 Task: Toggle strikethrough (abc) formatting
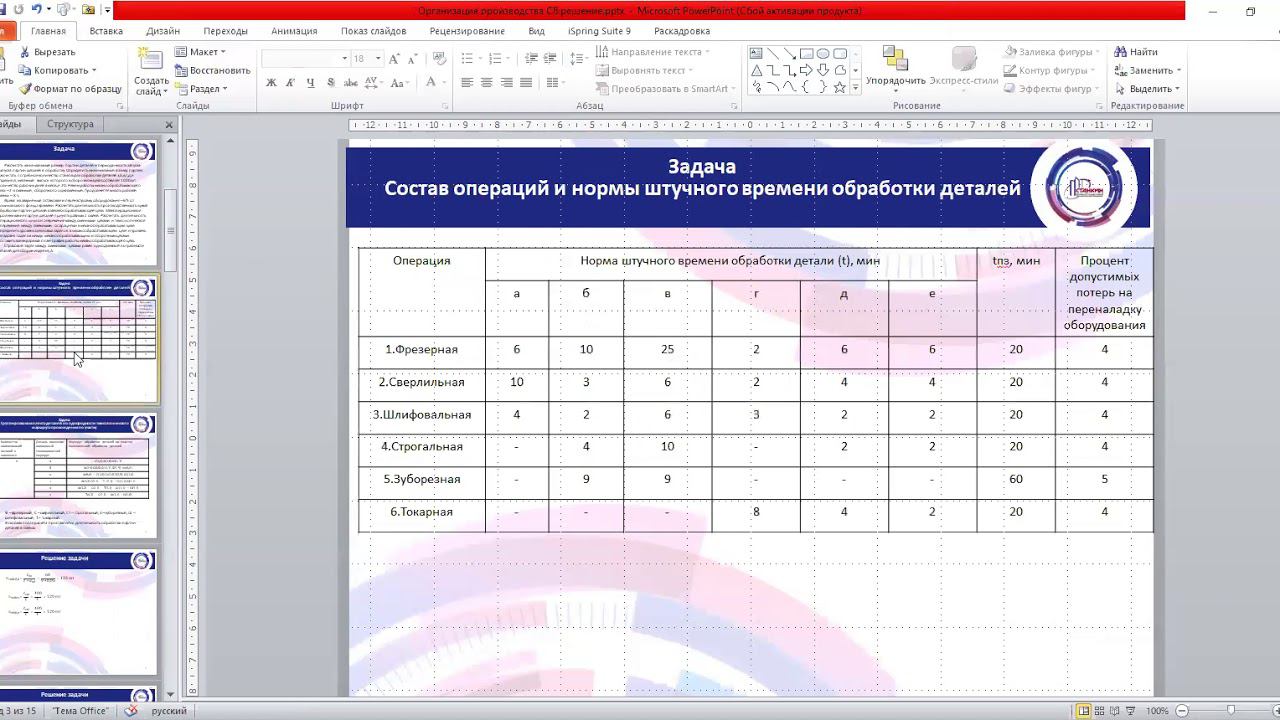click(x=351, y=83)
